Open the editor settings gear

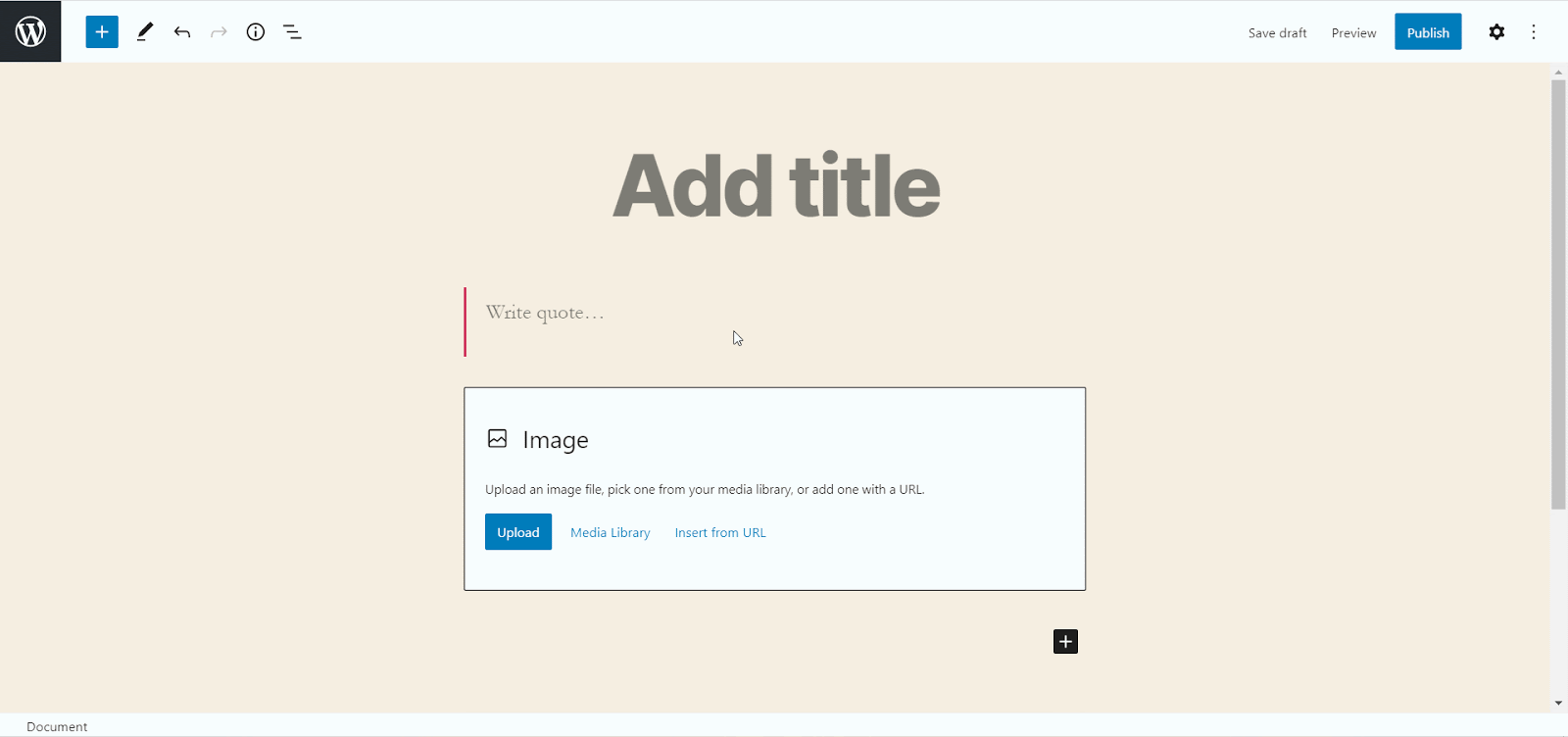pyautogui.click(x=1496, y=31)
